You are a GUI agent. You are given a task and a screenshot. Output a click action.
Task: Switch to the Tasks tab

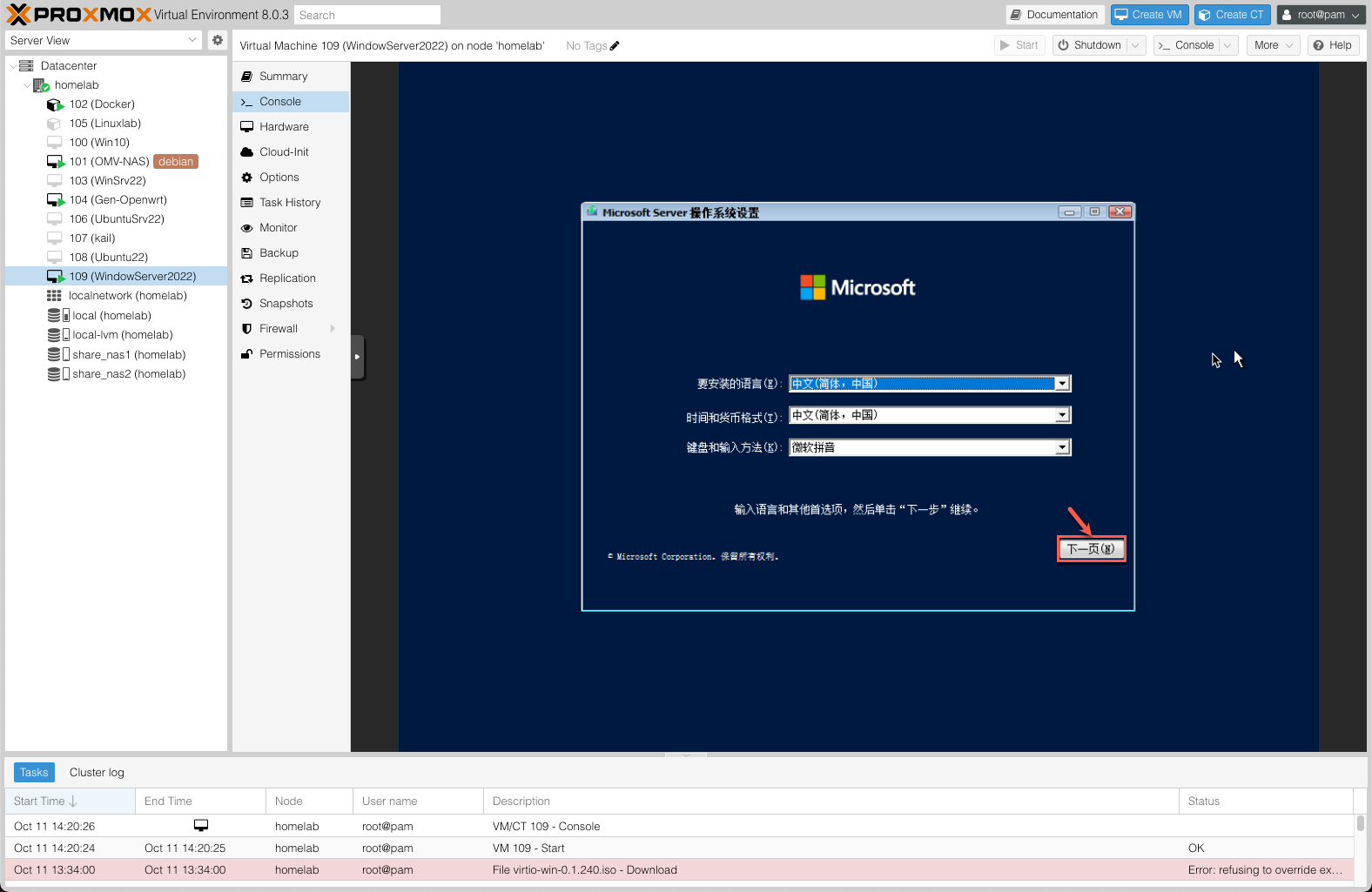(34, 773)
